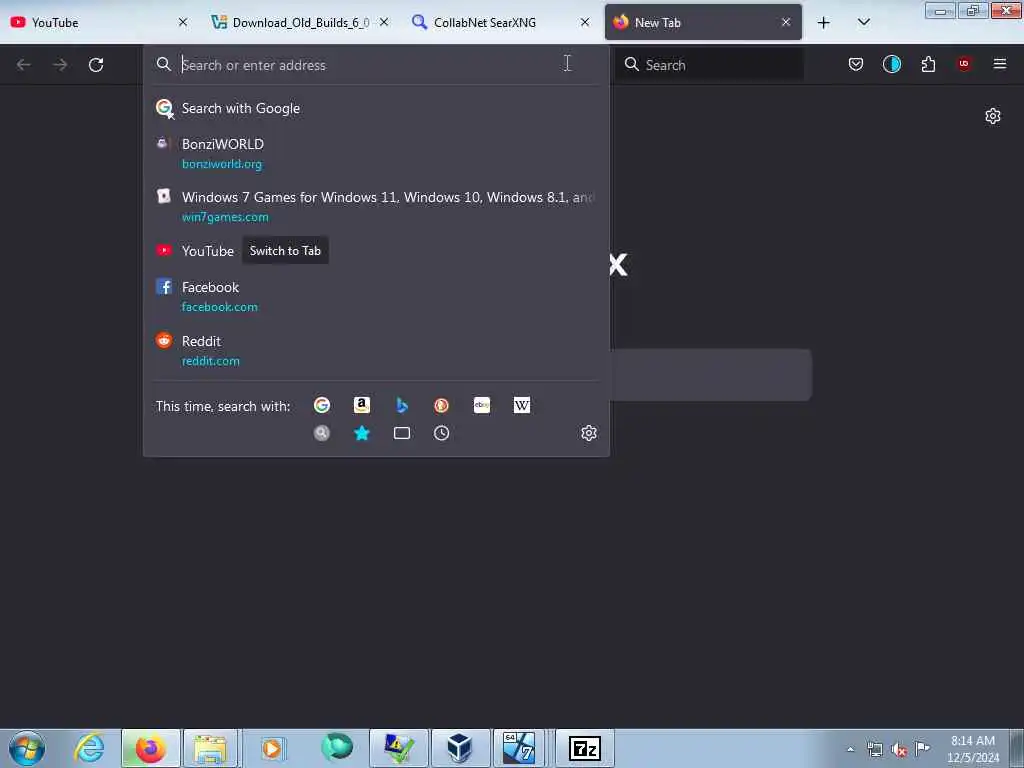Image resolution: width=1024 pixels, height=768 pixels.
Task: Search this time with Google icon
Action: click(x=322, y=406)
